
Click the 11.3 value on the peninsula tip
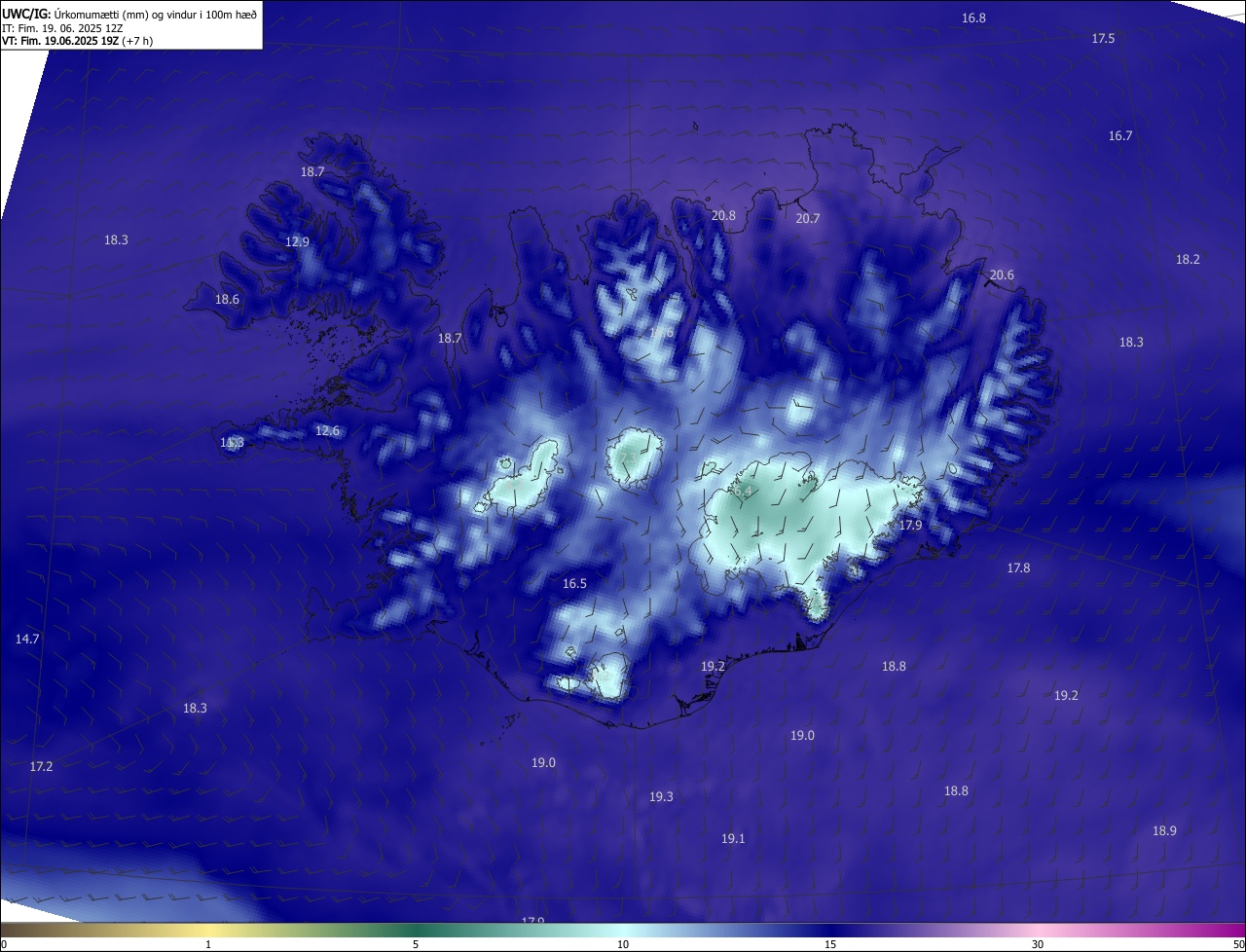click(x=232, y=443)
